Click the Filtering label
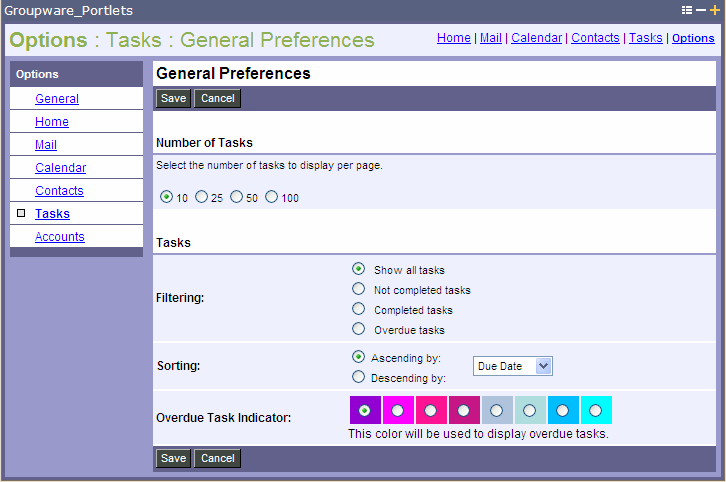The height and width of the screenshot is (482, 726). coord(180,298)
